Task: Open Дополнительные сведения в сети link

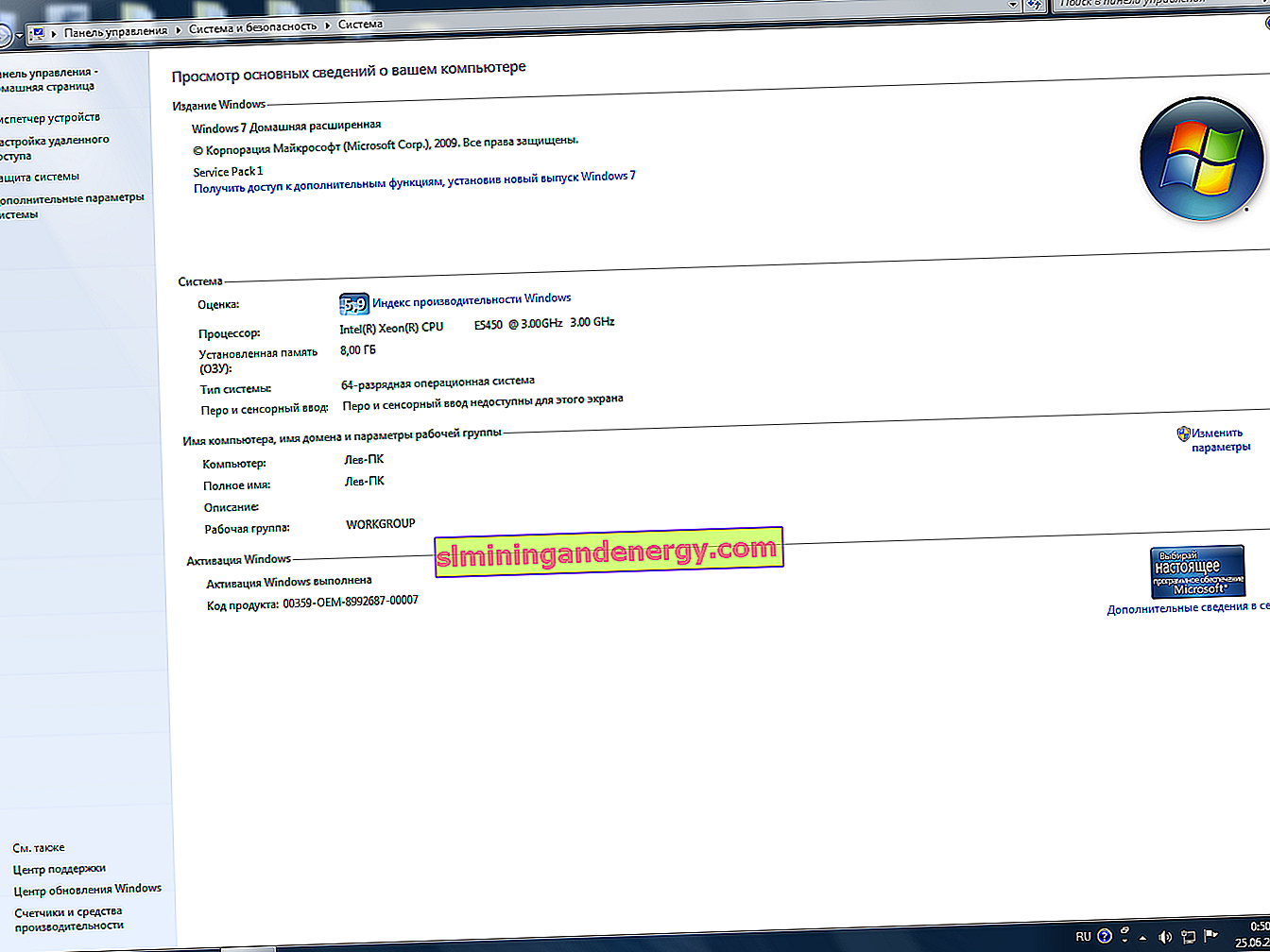Action: coord(1189,608)
